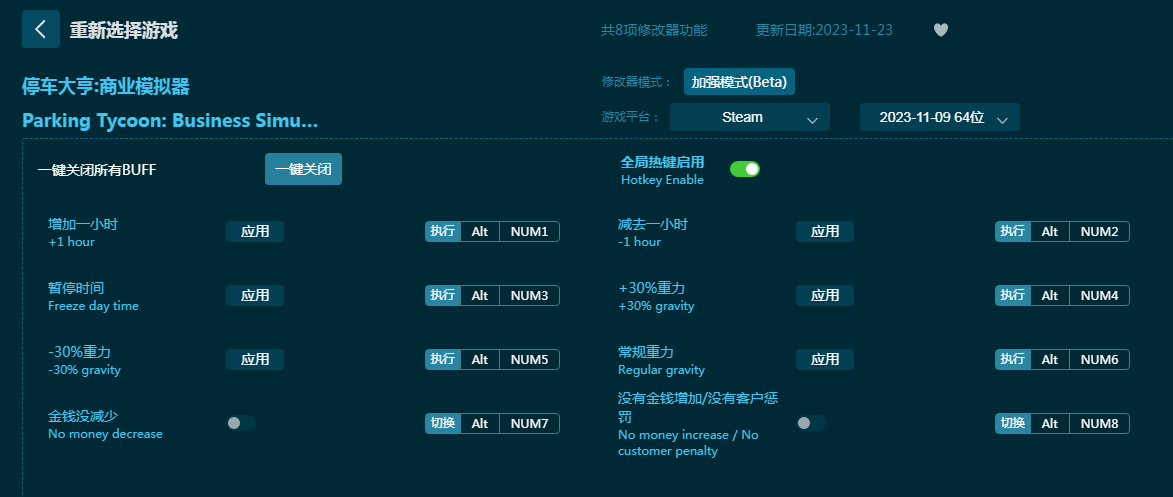Click the NUM1 hotkey field
Screen dimensions: 1173x497
click(x=529, y=232)
